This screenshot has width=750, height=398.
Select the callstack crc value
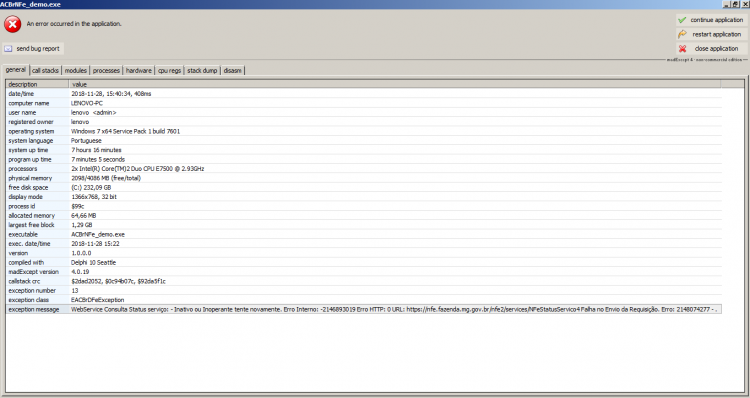click(119, 281)
